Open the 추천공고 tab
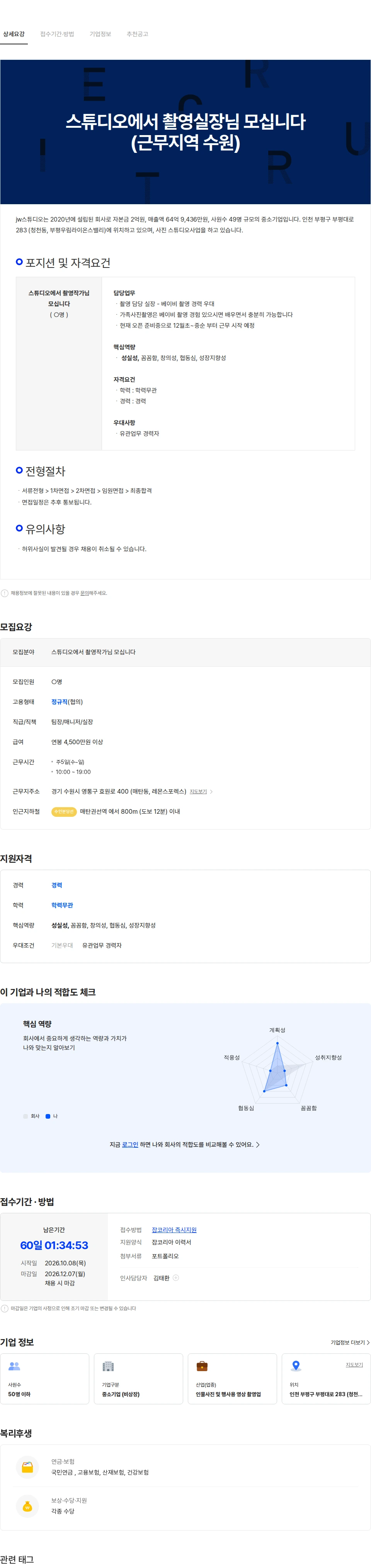Screen dimensions: 371x1568 pyautogui.click(x=137, y=34)
